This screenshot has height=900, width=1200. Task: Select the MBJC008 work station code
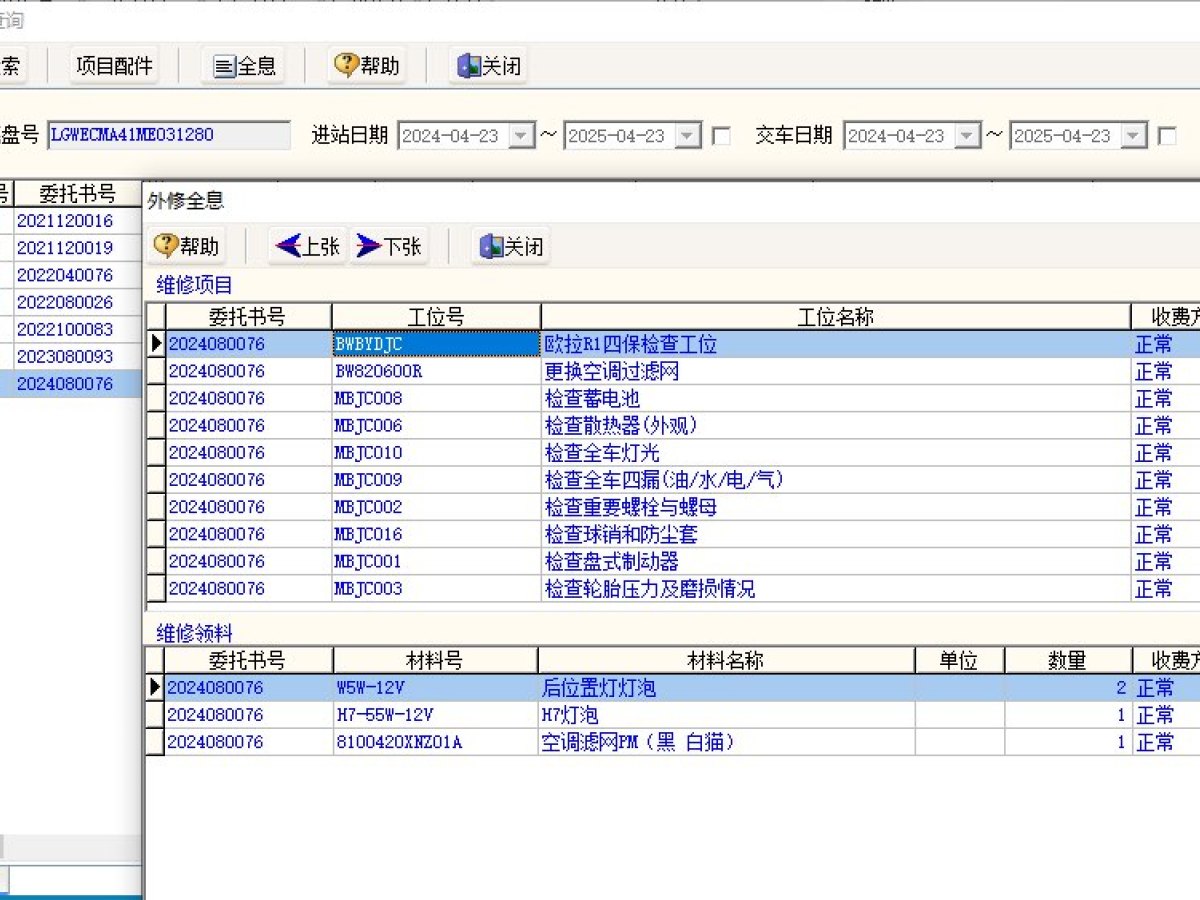click(x=436, y=398)
